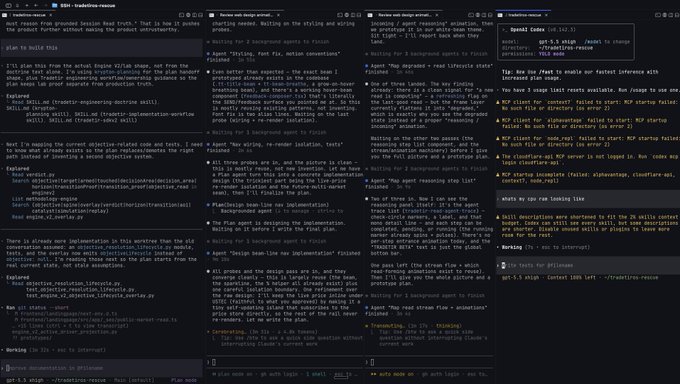Add a new tab with the plus icon

tap(26, 6)
